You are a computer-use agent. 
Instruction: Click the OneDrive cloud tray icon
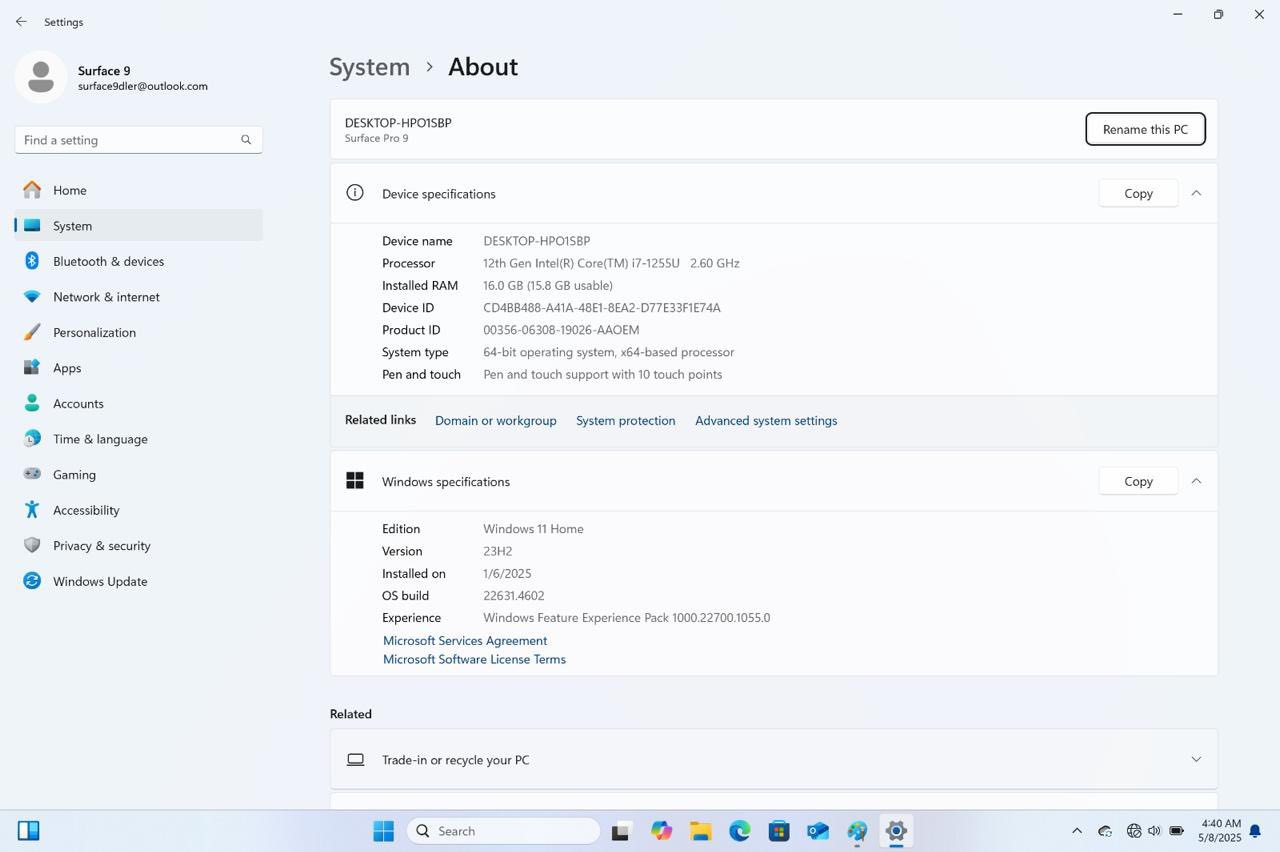pos(1106,831)
